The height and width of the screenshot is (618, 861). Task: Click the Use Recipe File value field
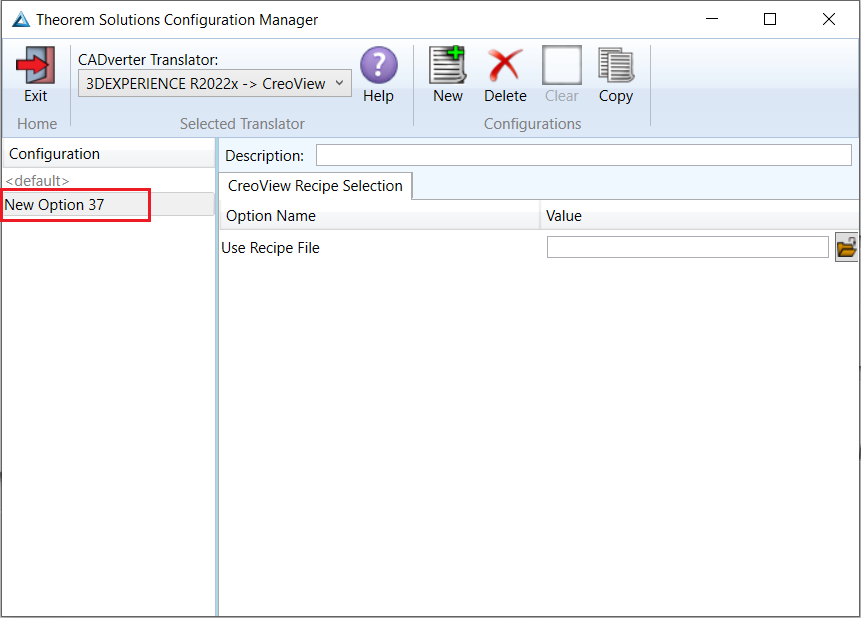coord(687,247)
